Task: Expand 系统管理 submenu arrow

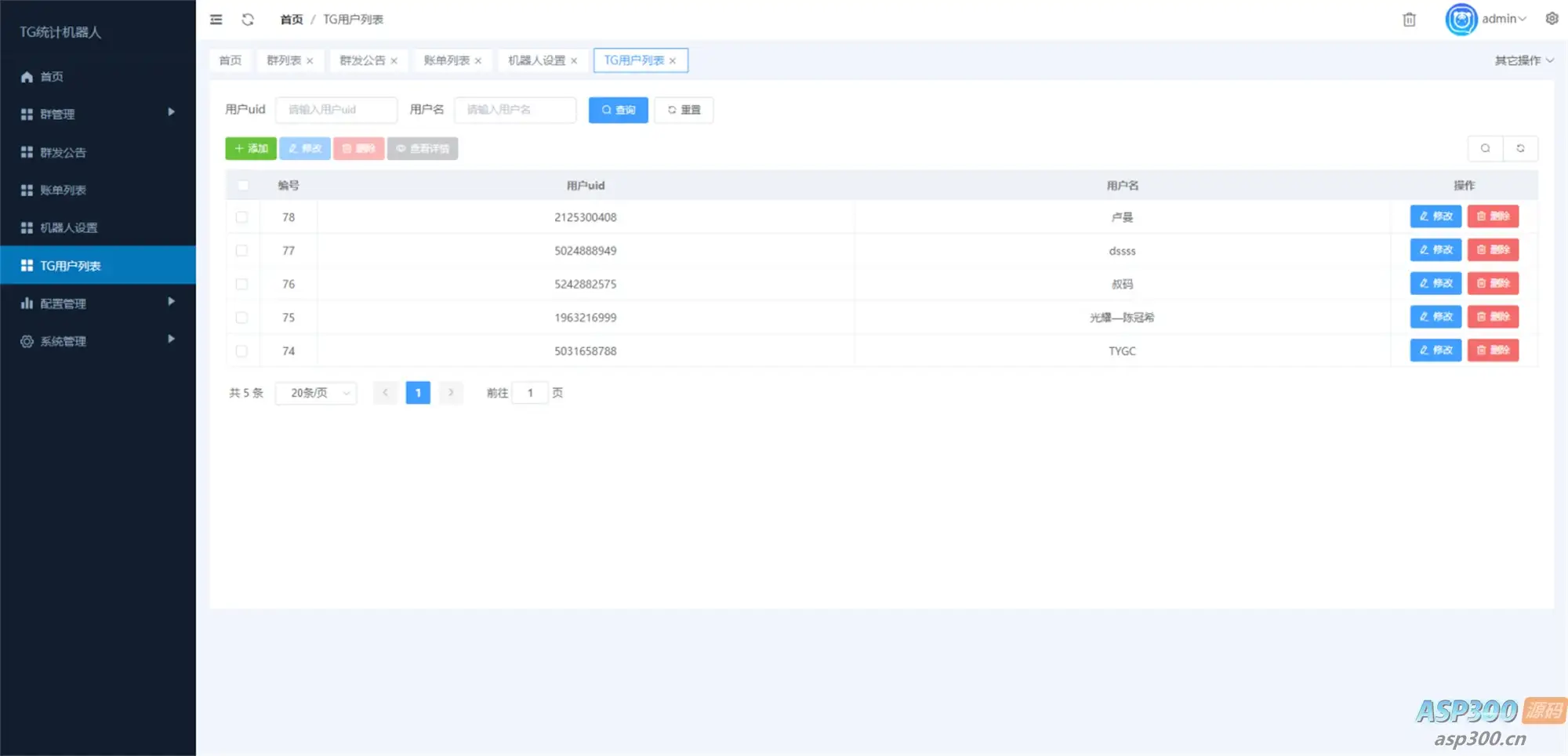Action: (x=171, y=339)
